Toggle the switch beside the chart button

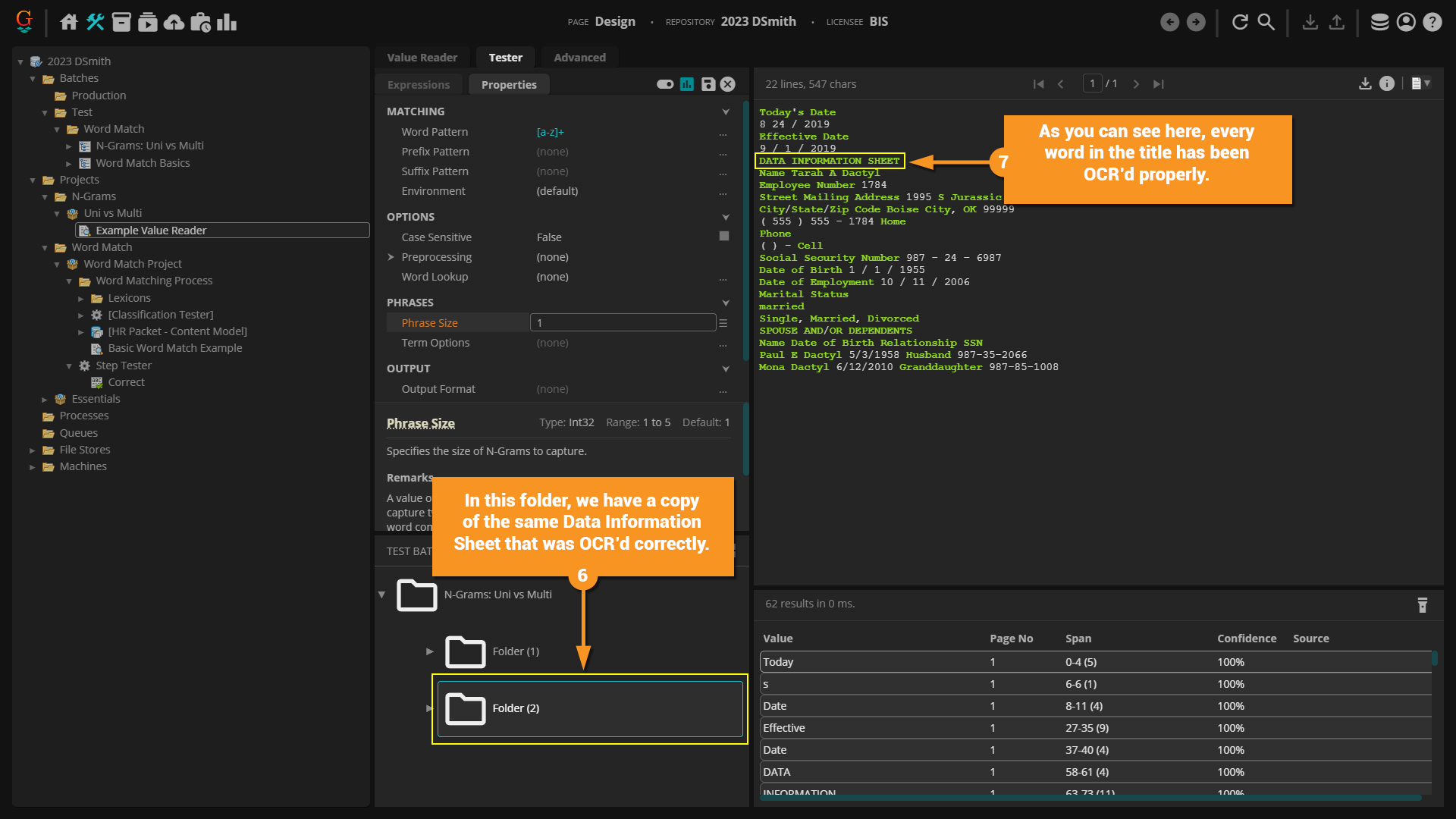click(665, 84)
